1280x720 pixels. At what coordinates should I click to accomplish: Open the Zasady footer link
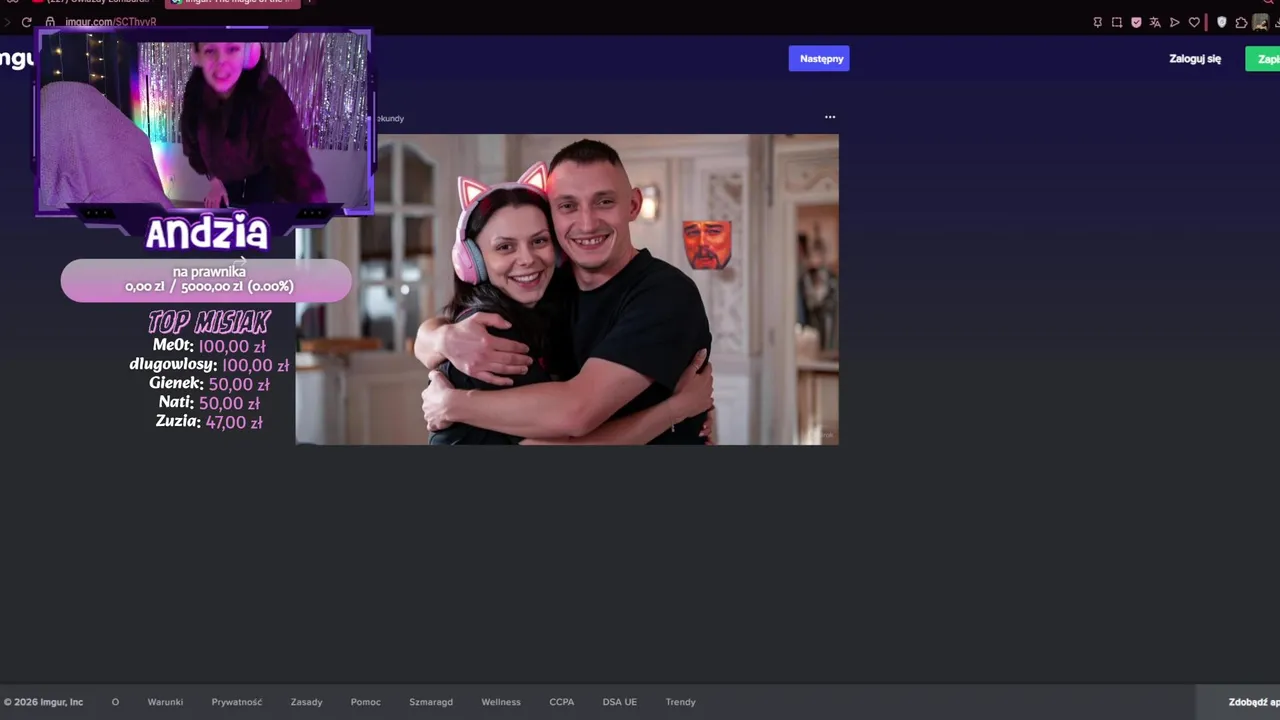coord(306,702)
